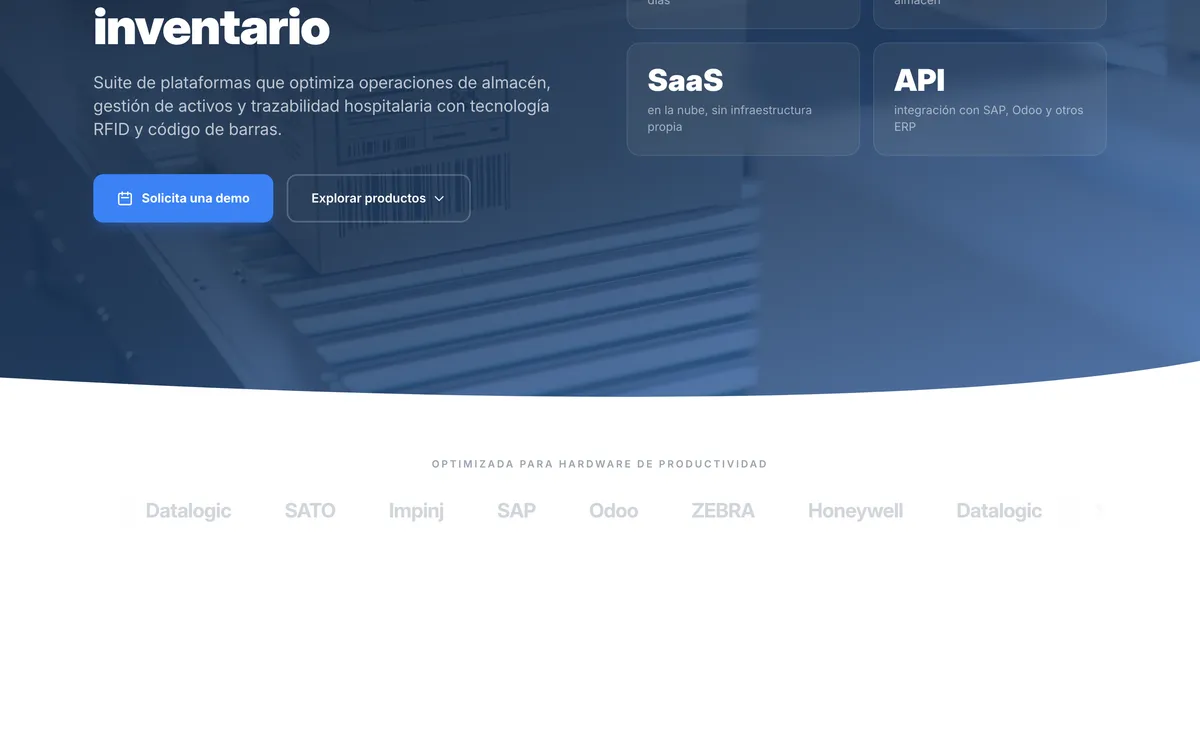Click 'en la nube, sin infraestructura propia' text
Screen dimensions: 1200x750
tap(730, 118)
